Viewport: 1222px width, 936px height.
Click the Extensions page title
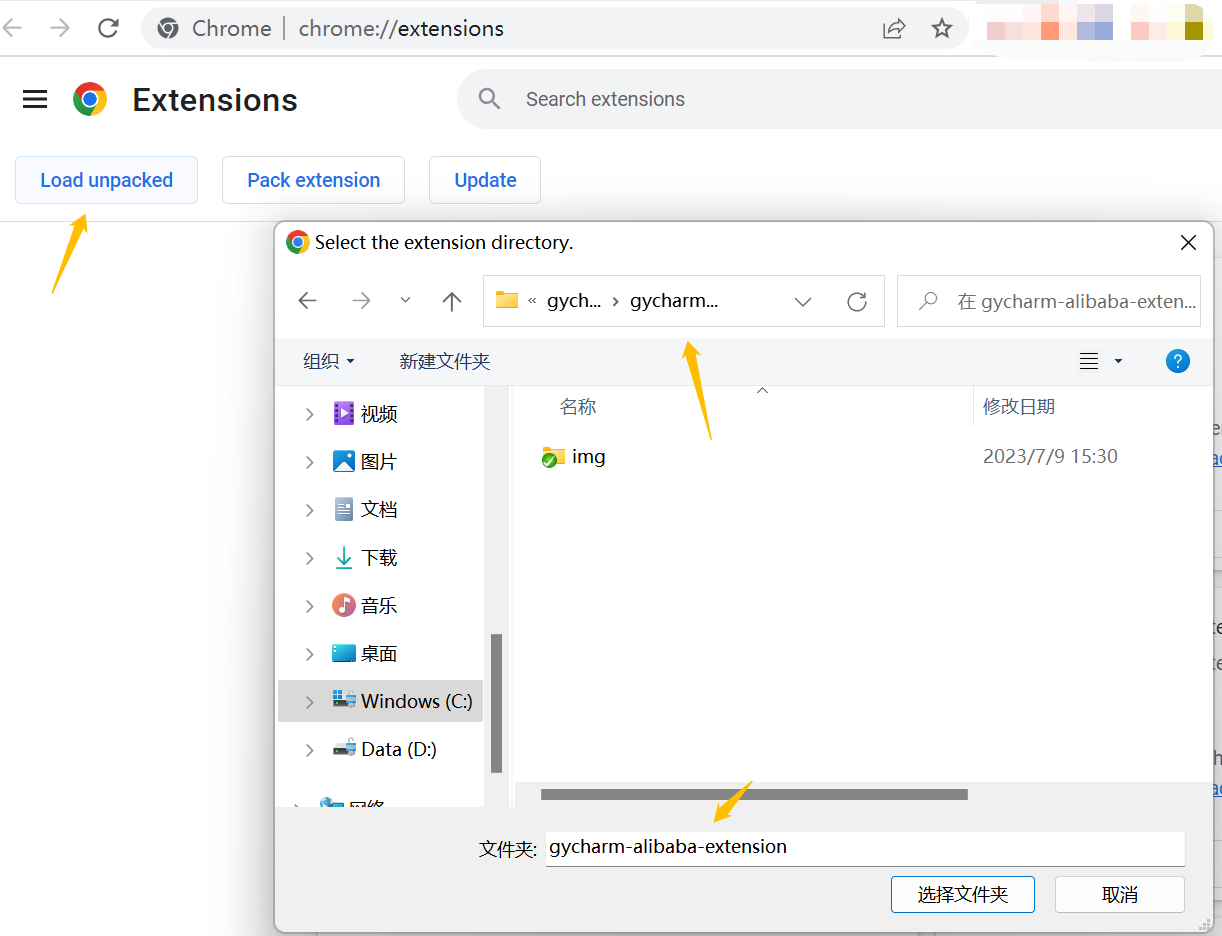pyautogui.click(x=215, y=100)
